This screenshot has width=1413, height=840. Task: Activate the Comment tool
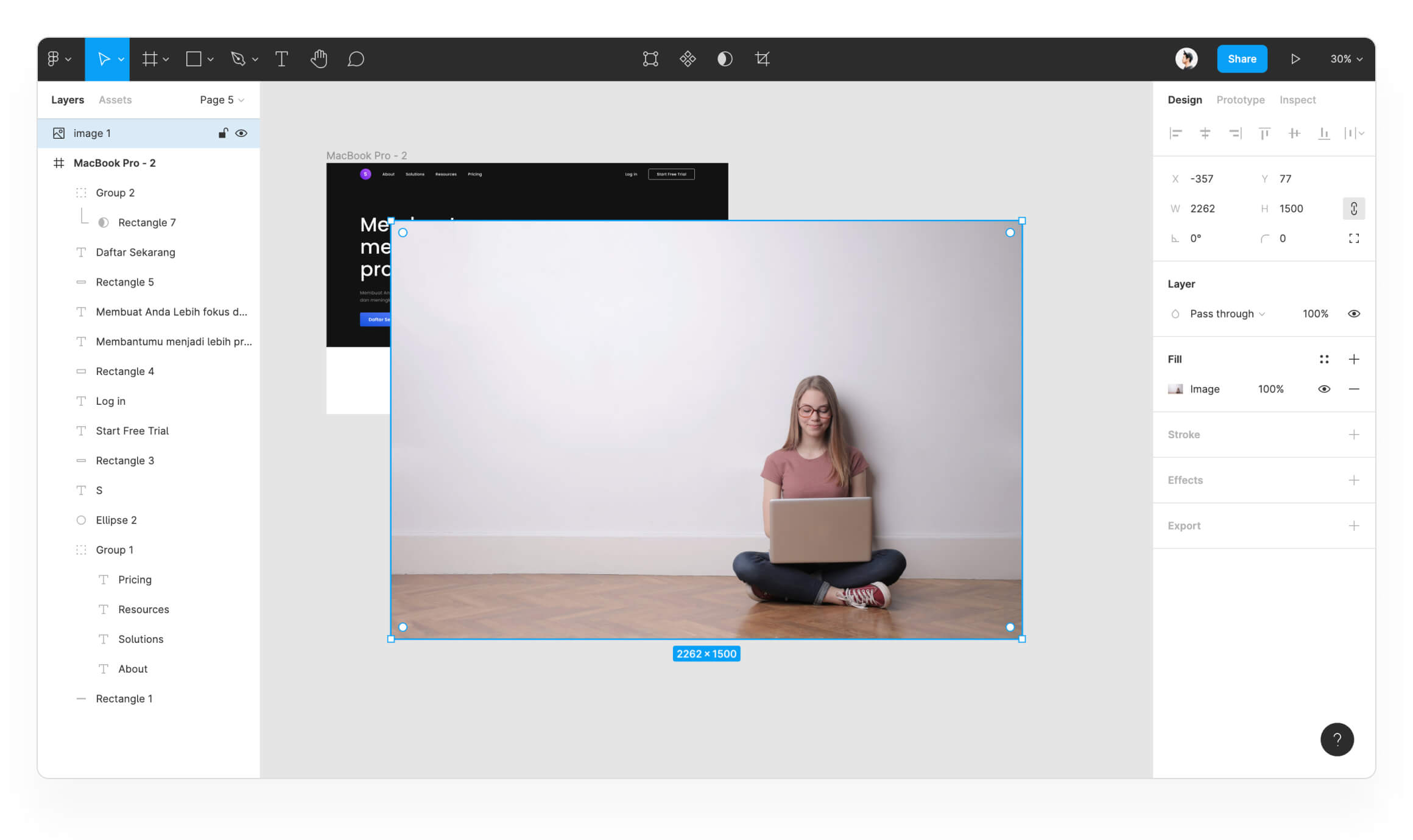click(x=356, y=59)
